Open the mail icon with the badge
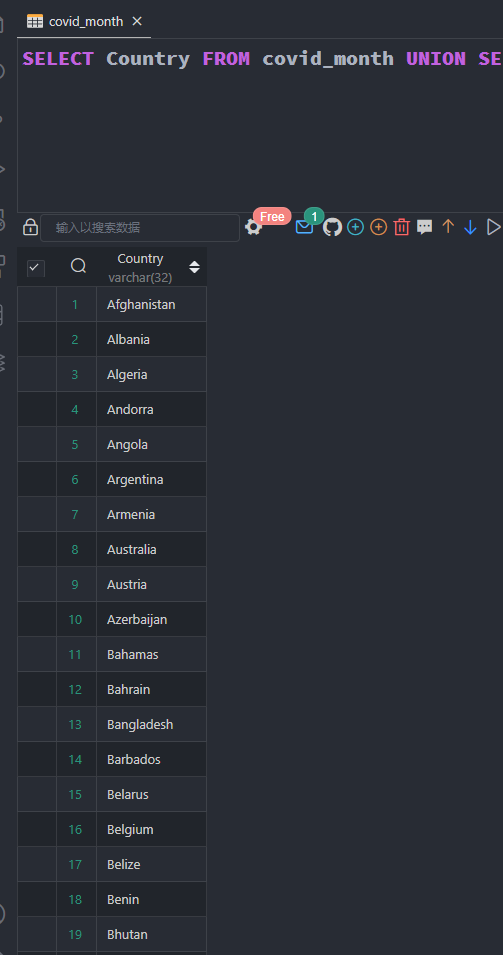 pyautogui.click(x=304, y=227)
